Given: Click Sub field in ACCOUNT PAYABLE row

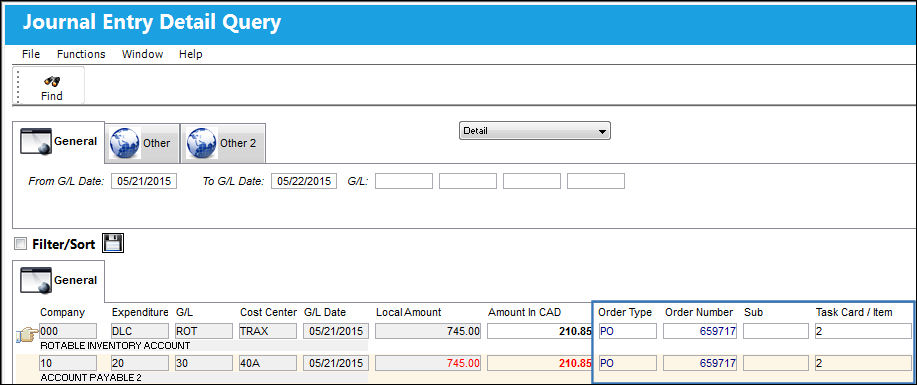Looking at the screenshot, I should click(776, 363).
